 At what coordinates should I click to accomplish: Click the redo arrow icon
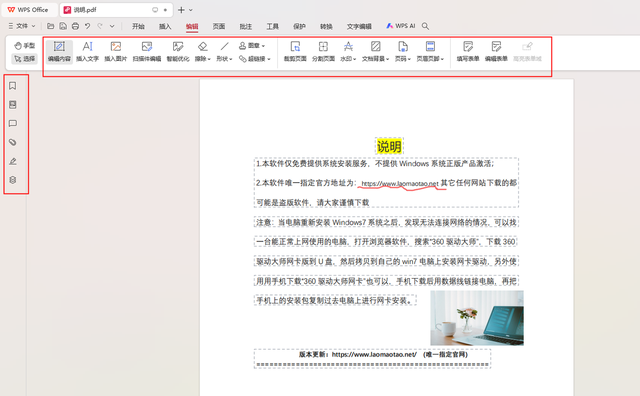click(100, 26)
